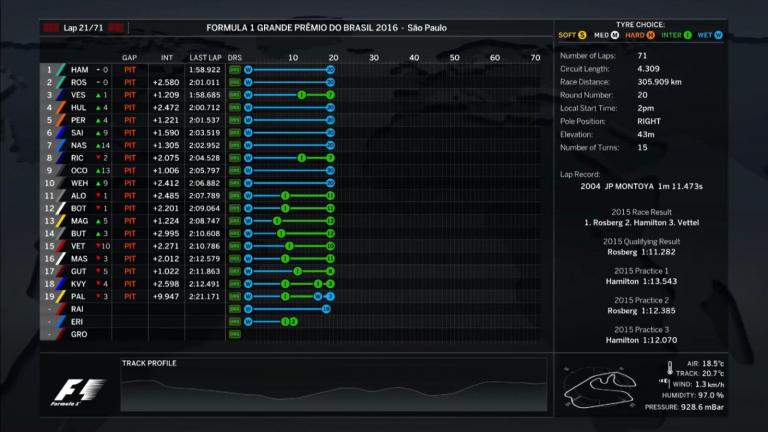Select the GAP column header
Screen dimensions: 768x432
[x=129, y=57]
